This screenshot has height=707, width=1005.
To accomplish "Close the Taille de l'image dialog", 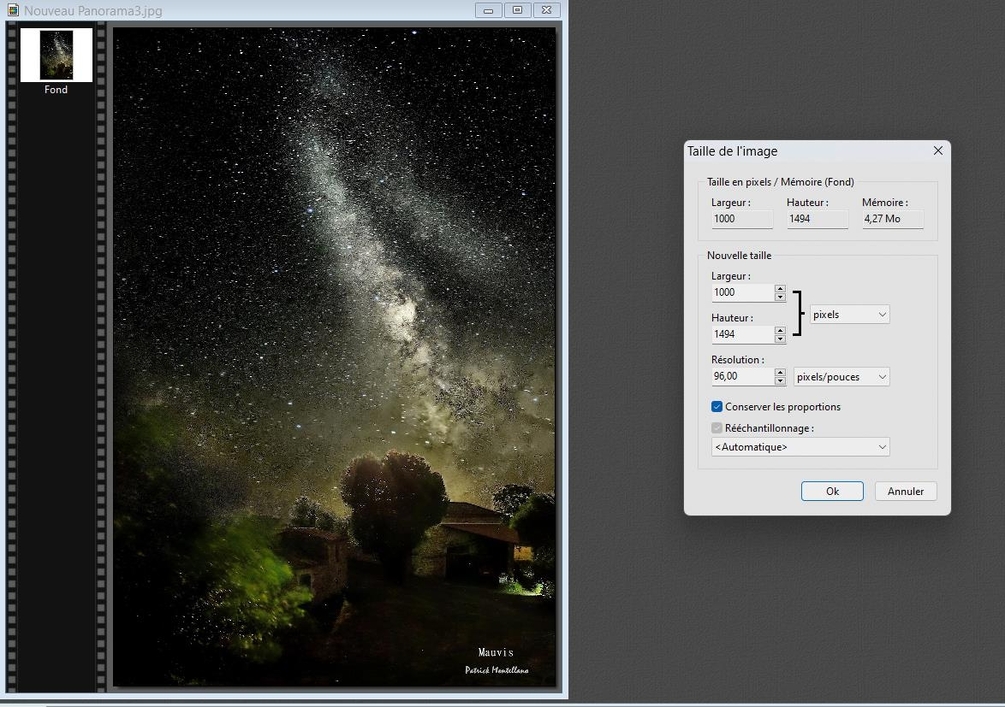I will click(938, 151).
